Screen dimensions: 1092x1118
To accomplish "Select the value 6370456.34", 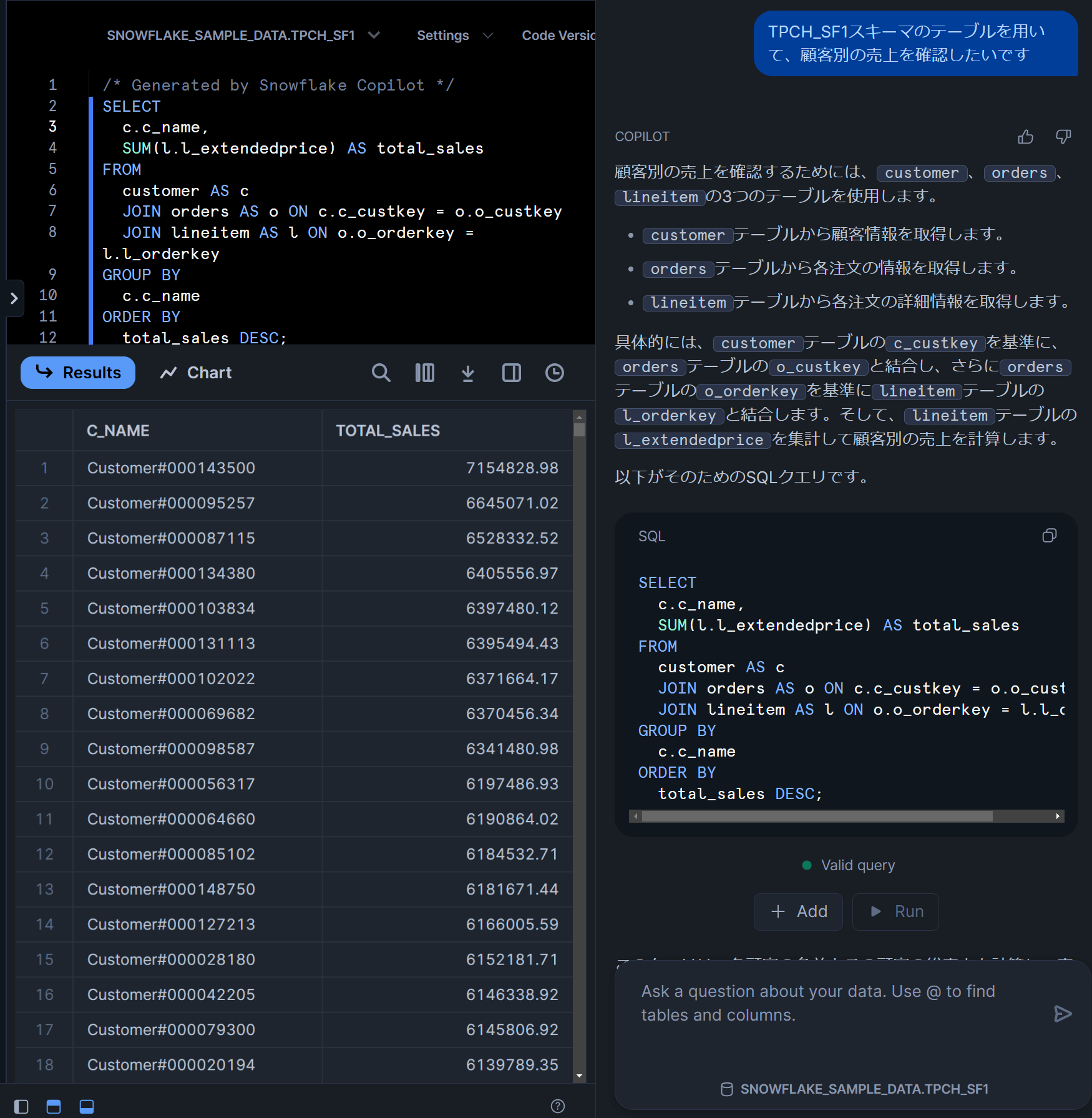I will 512,713.
